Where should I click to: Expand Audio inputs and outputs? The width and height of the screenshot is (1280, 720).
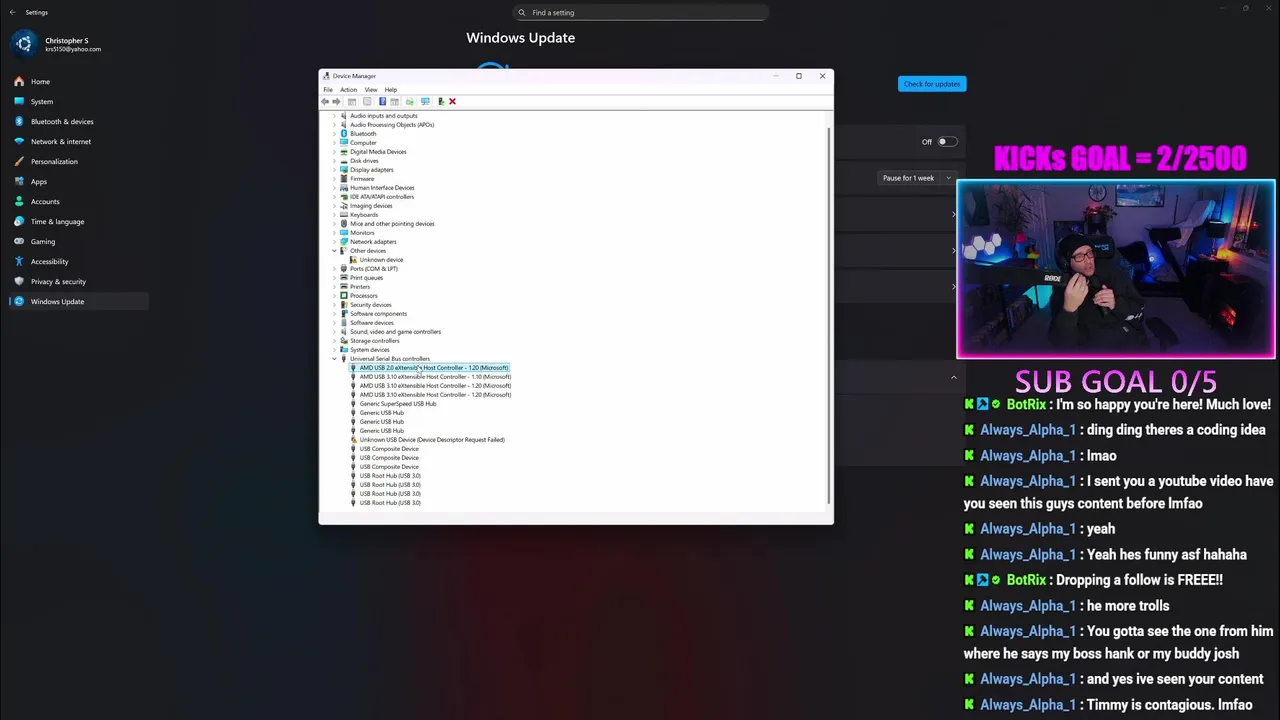pos(334,115)
